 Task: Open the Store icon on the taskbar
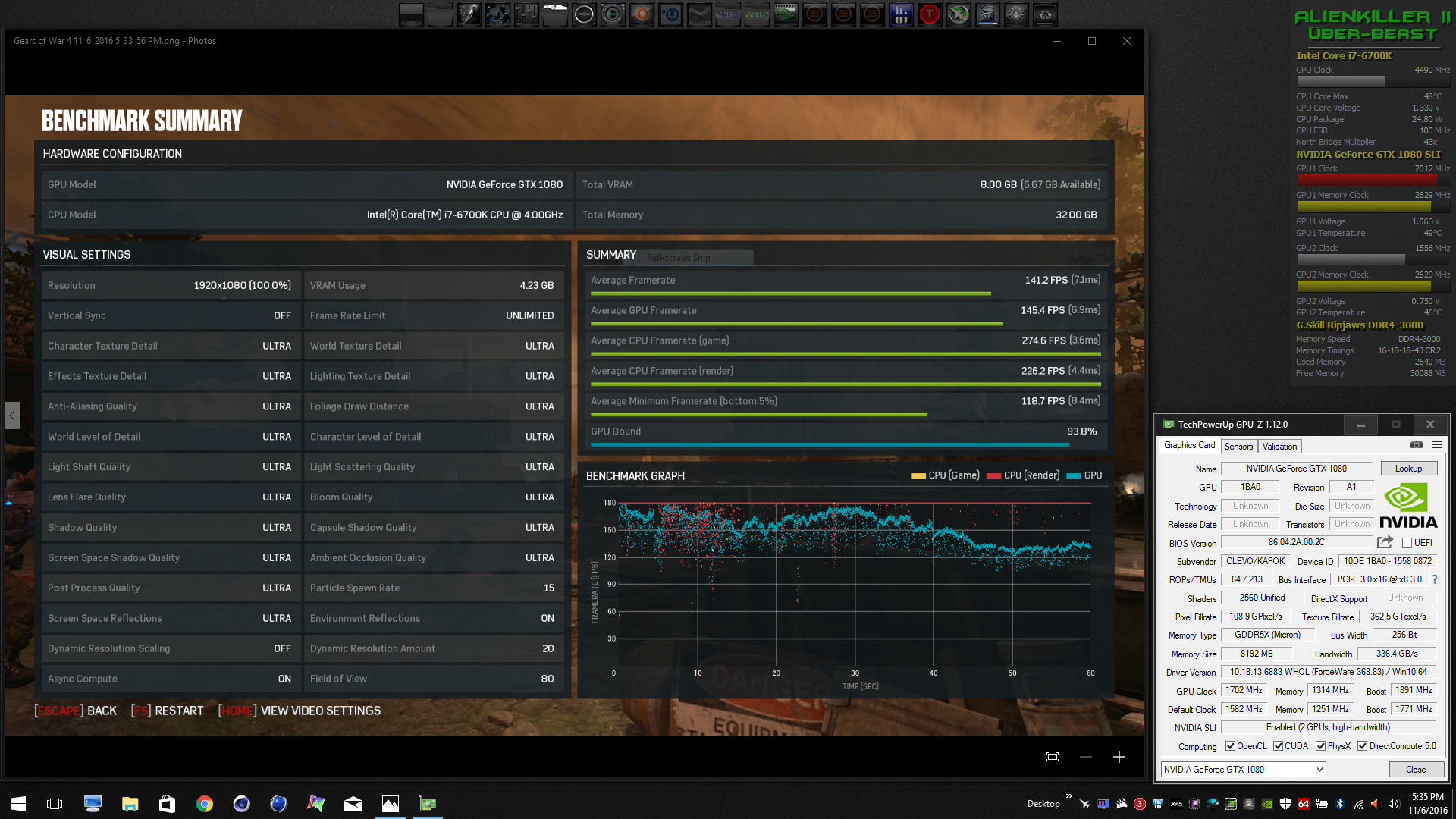(167, 804)
